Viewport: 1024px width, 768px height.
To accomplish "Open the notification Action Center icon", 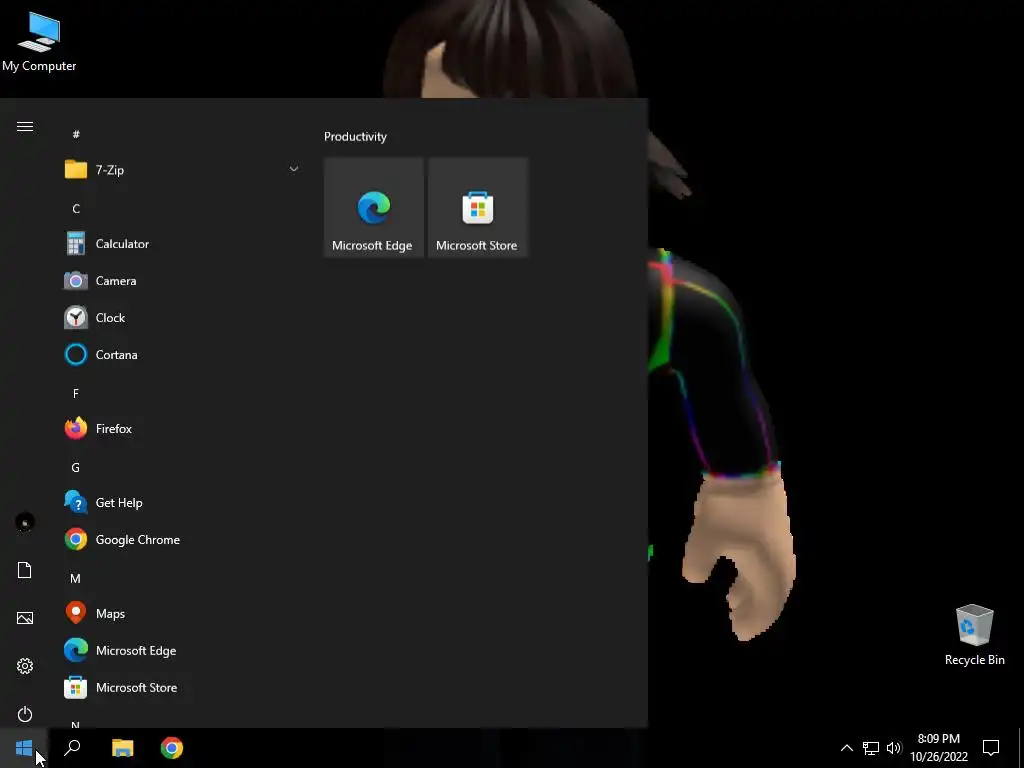I will (x=991, y=748).
